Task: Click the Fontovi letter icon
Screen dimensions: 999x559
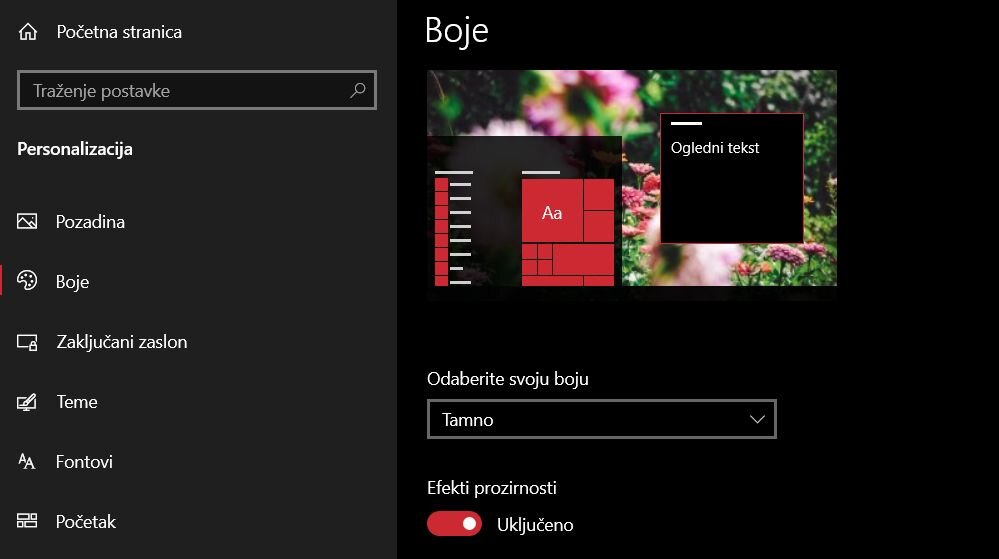Action: tap(27, 462)
